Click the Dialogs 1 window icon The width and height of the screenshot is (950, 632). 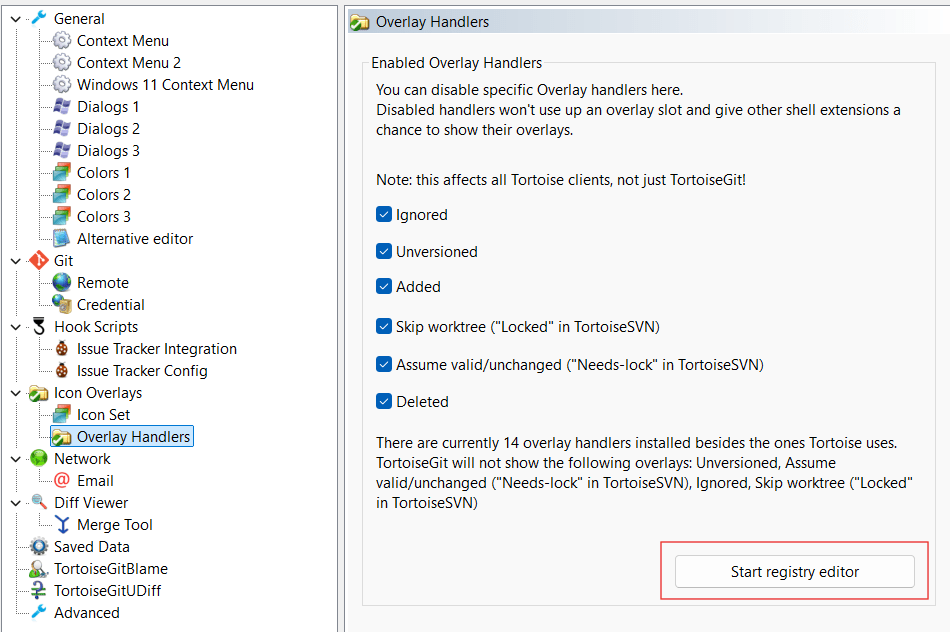click(x=62, y=107)
